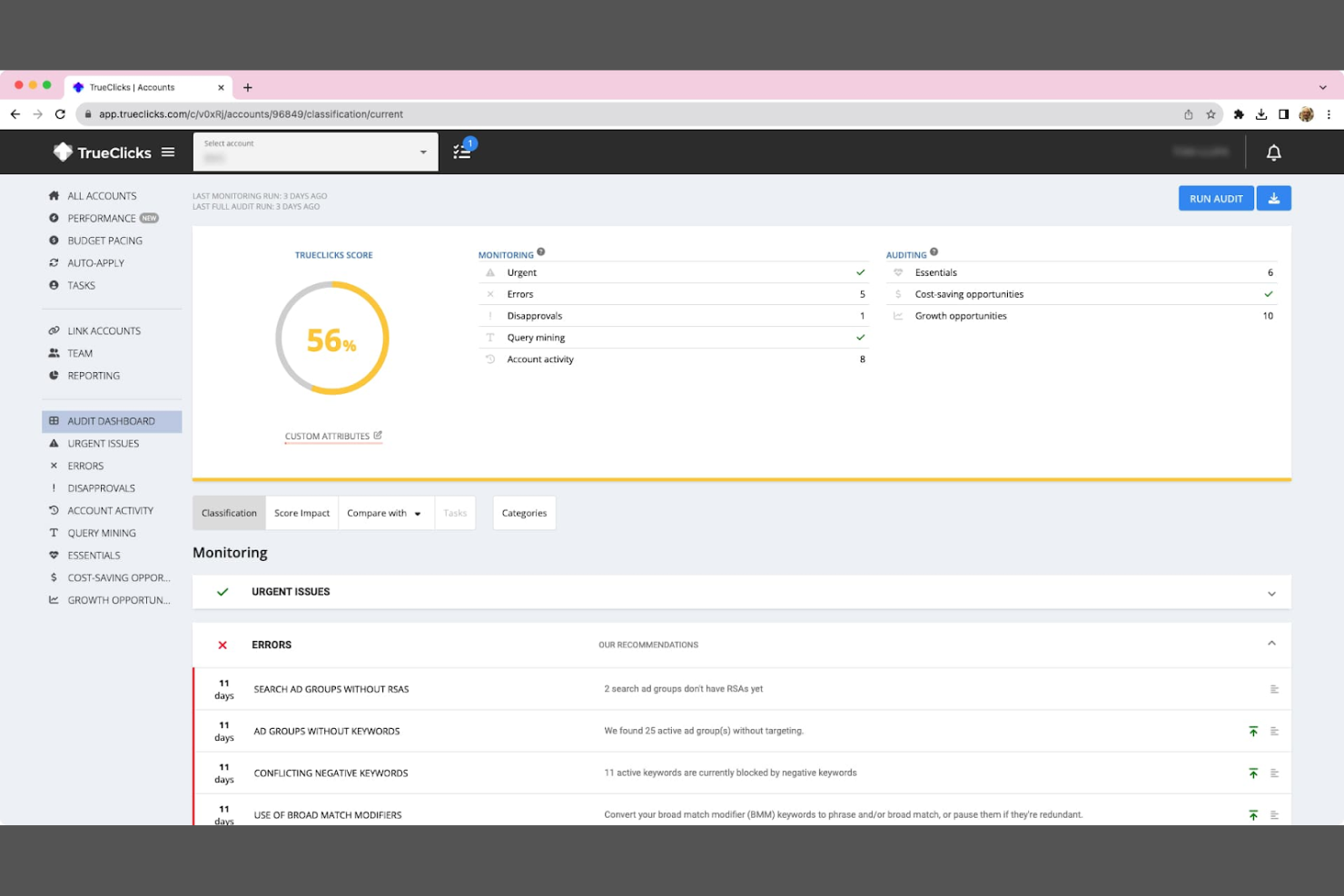Click the Run Audit button
Screen dimensions: 1344x896
(x=1216, y=198)
